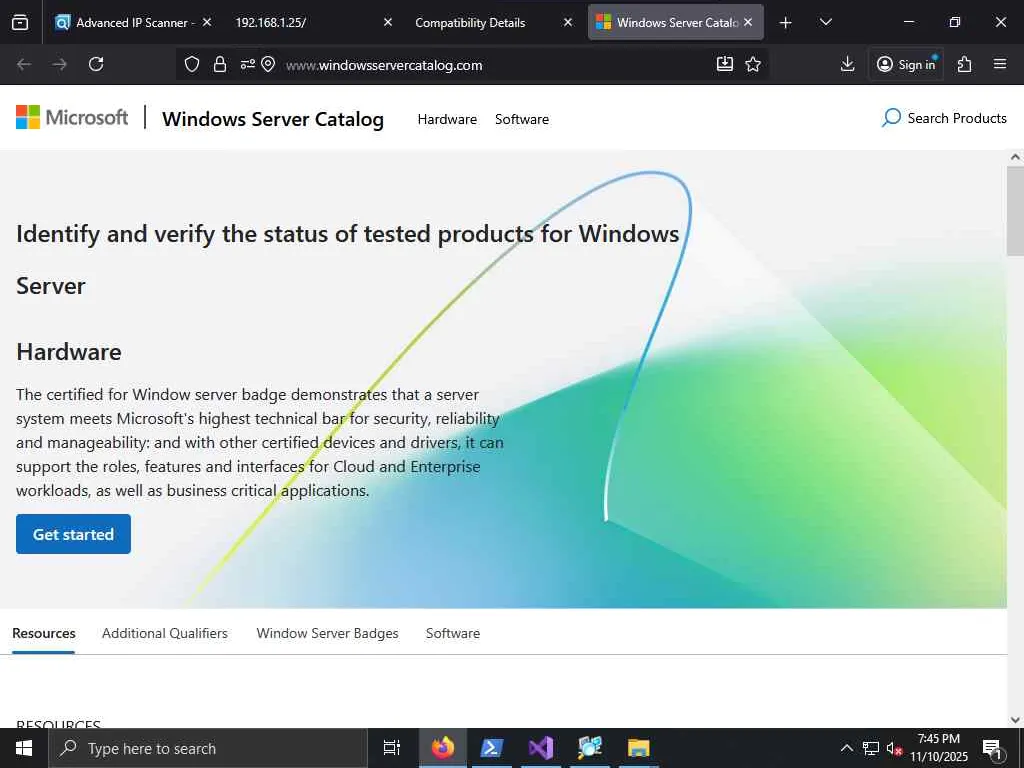Open tracking protection shield icon
Viewport: 1024px width, 768px height.
(x=191, y=64)
